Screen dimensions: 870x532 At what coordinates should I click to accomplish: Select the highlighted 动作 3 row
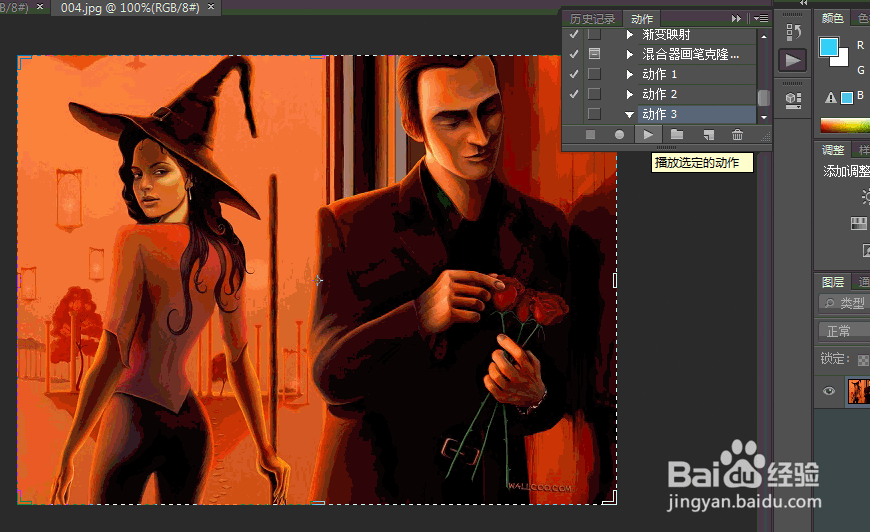(x=696, y=114)
